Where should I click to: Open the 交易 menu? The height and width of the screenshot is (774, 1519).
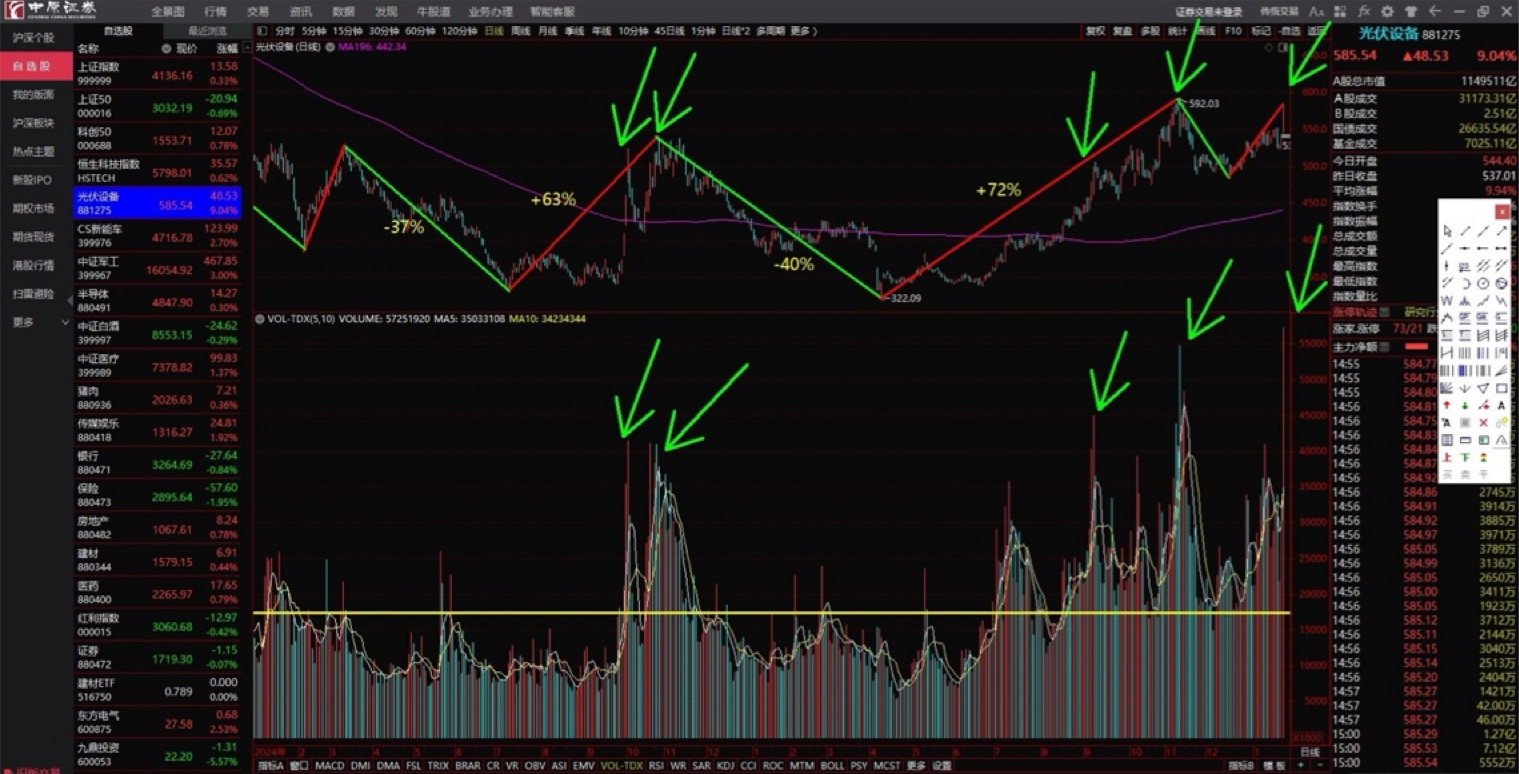258,11
